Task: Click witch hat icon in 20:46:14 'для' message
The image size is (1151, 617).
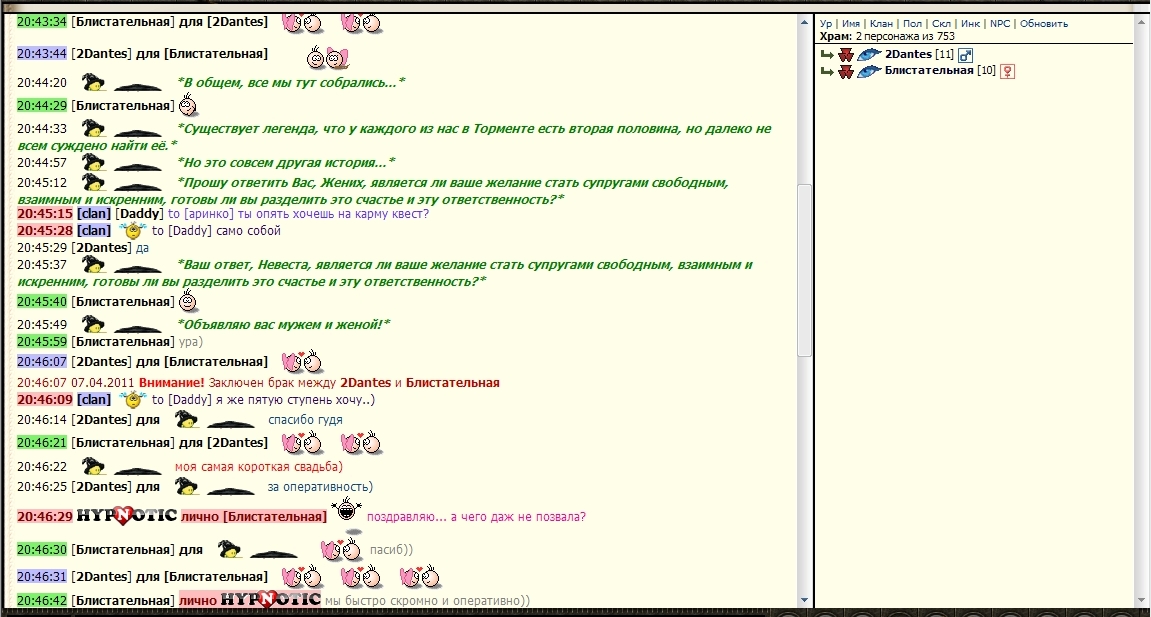Action: pos(186,420)
